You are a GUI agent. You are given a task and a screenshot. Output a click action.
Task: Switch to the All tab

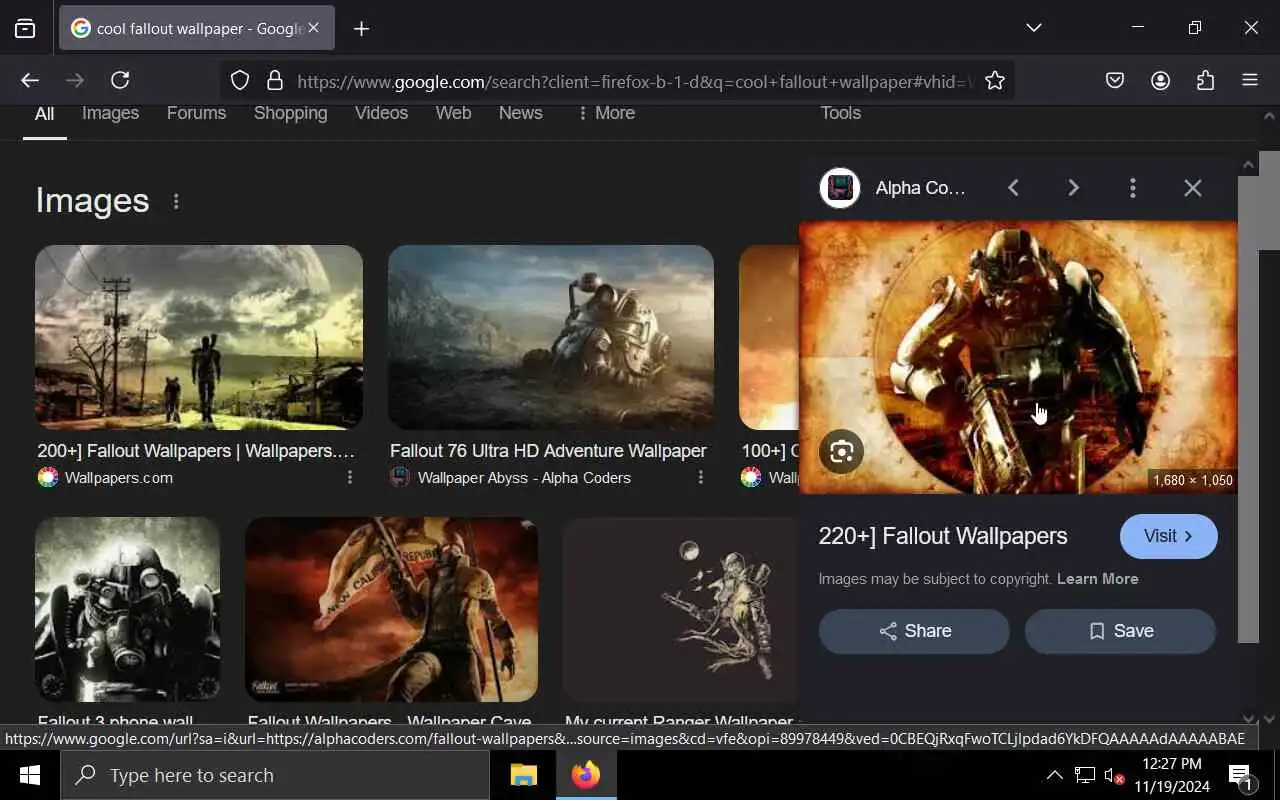[44, 114]
